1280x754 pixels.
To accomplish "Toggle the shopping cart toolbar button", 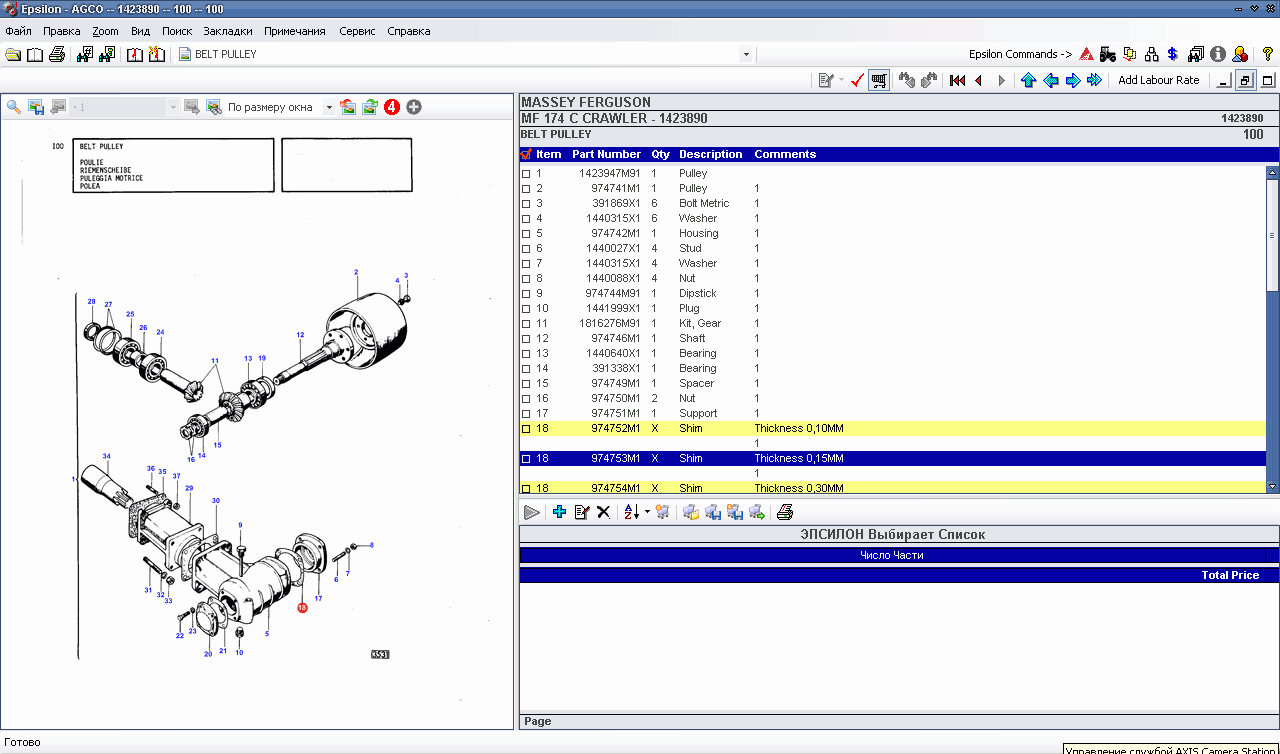I will coord(879,80).
